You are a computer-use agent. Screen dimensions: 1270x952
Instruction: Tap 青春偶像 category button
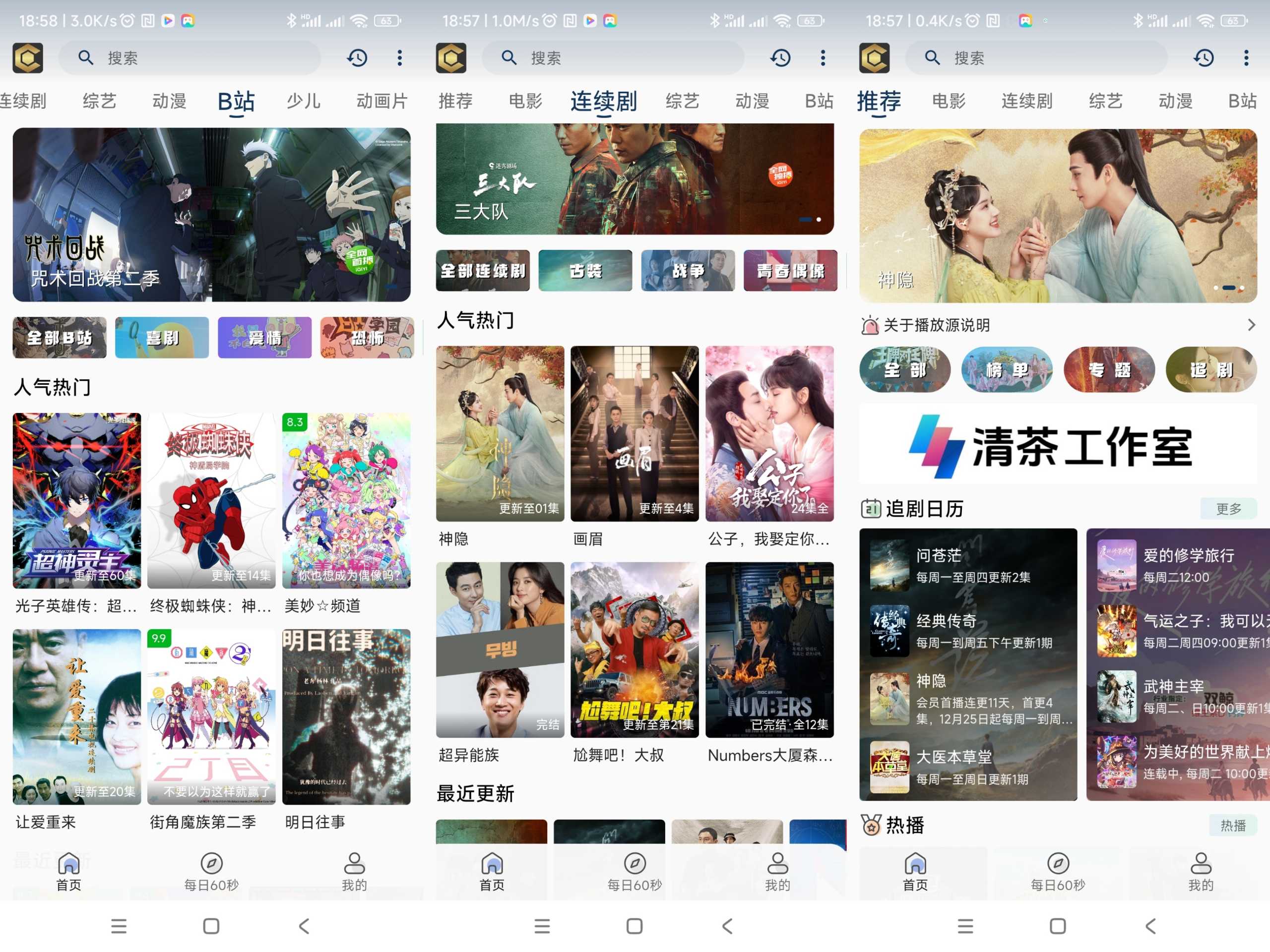791,270
